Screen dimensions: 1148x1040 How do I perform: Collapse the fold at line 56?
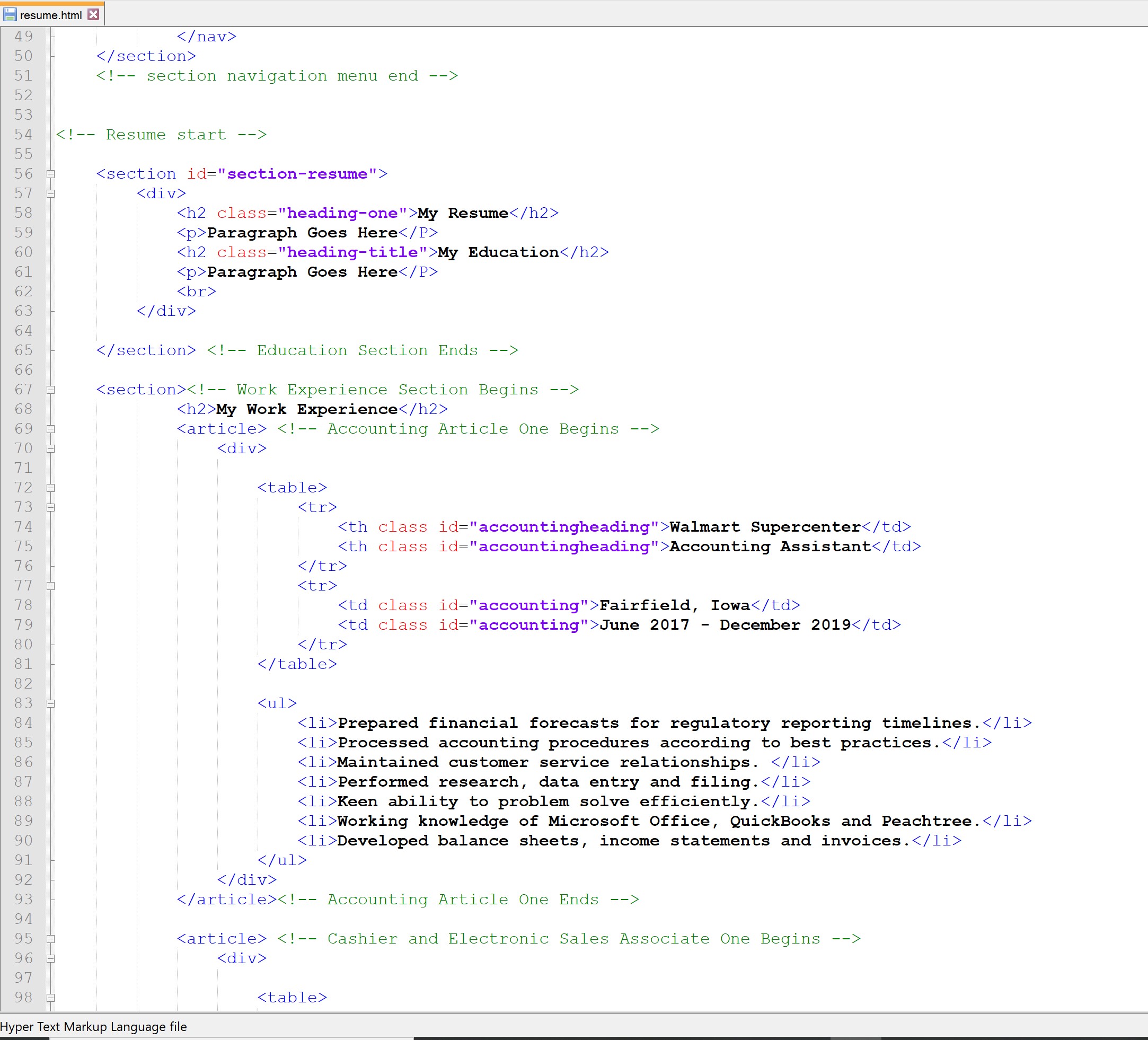(x=51, y=174)
